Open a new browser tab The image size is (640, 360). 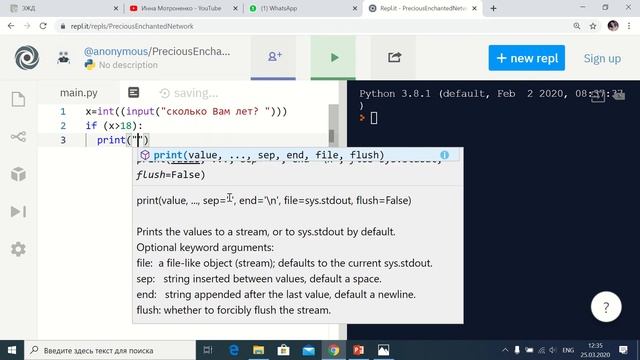click(493, 8)
